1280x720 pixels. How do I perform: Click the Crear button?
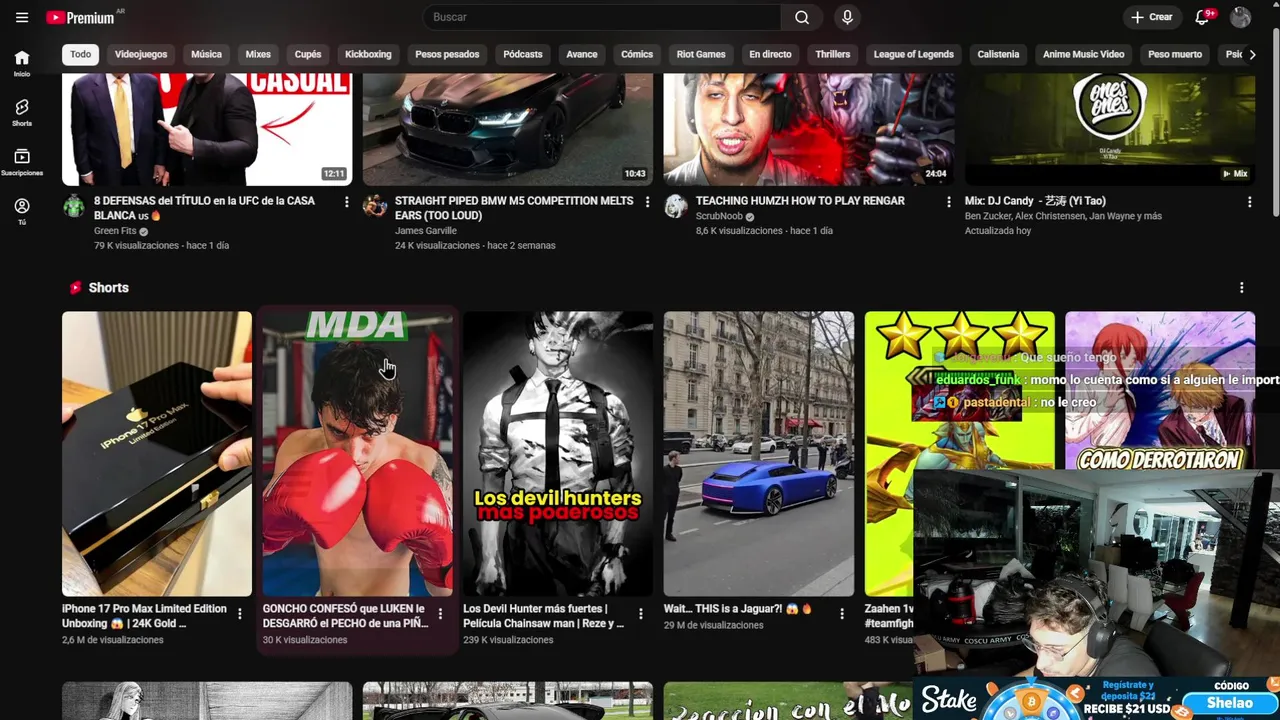click(x=1151, y=17)
